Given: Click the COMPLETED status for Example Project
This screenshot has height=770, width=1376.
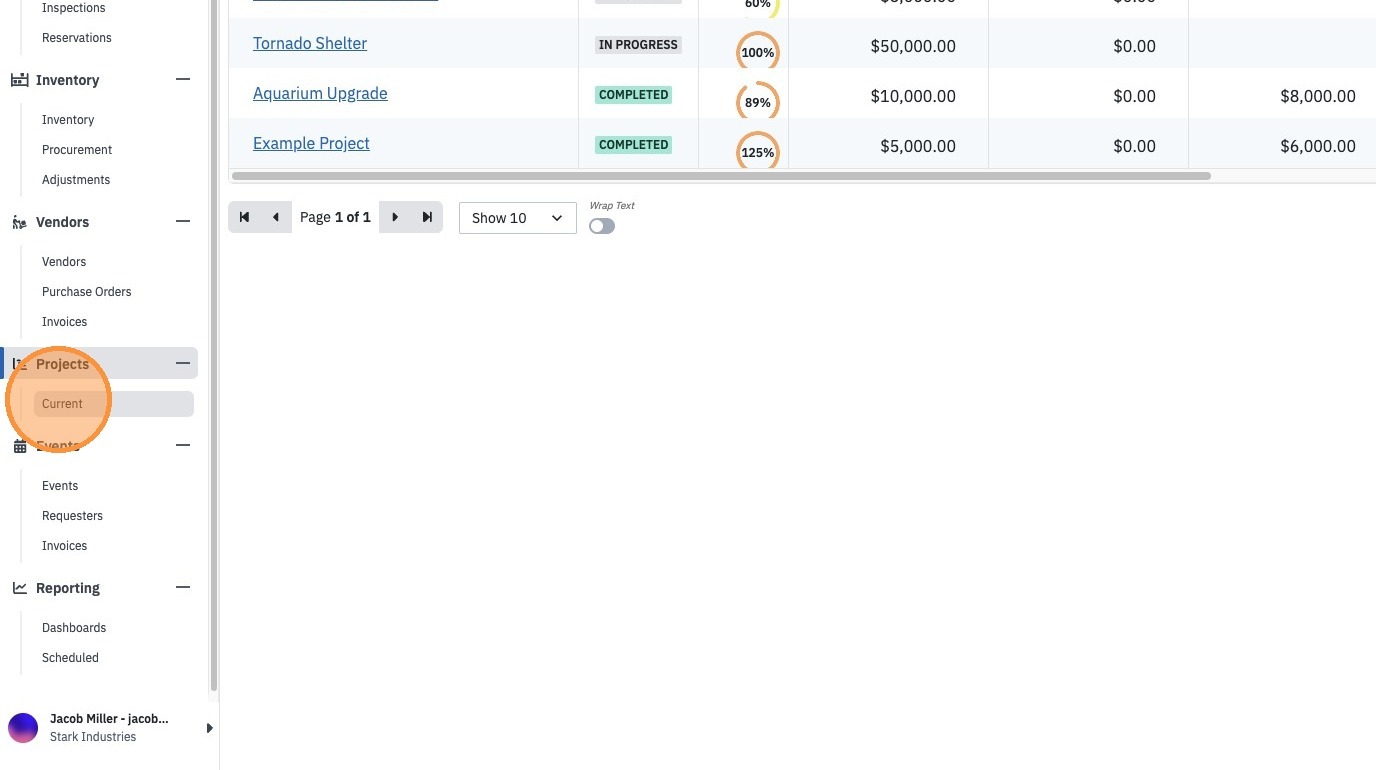Looking at the screenshot, I should pos(634,145).
